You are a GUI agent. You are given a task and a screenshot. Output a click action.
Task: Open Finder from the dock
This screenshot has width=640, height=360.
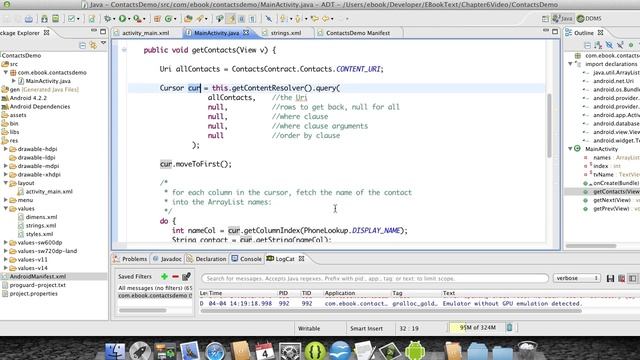click(x=115, y=351)
